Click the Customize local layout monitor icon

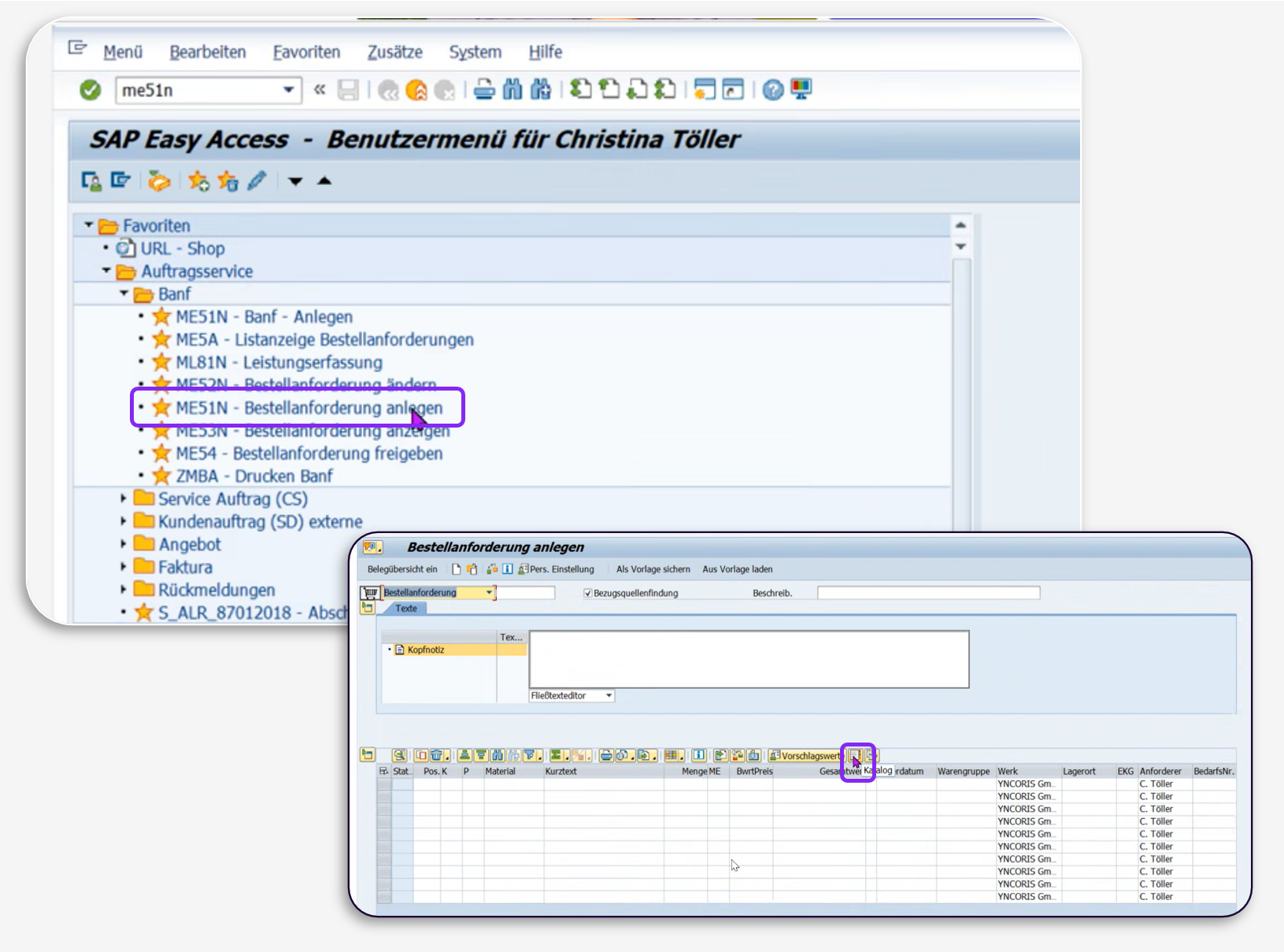click(801, 89)
